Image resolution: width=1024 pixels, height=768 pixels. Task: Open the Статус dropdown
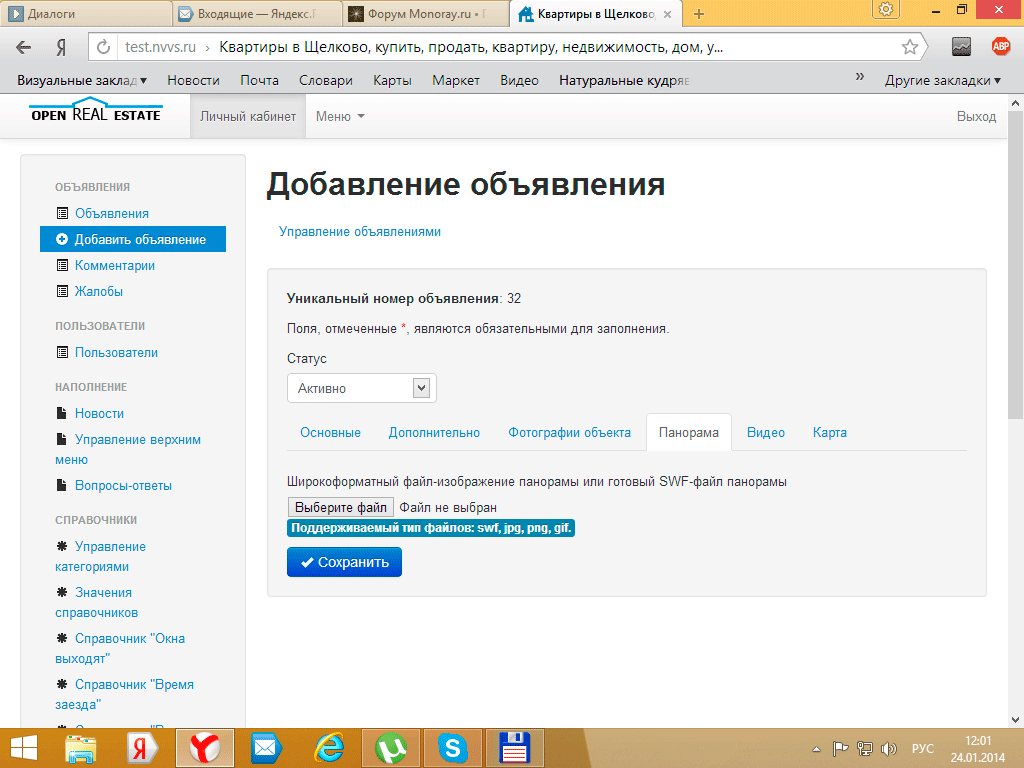361,388
